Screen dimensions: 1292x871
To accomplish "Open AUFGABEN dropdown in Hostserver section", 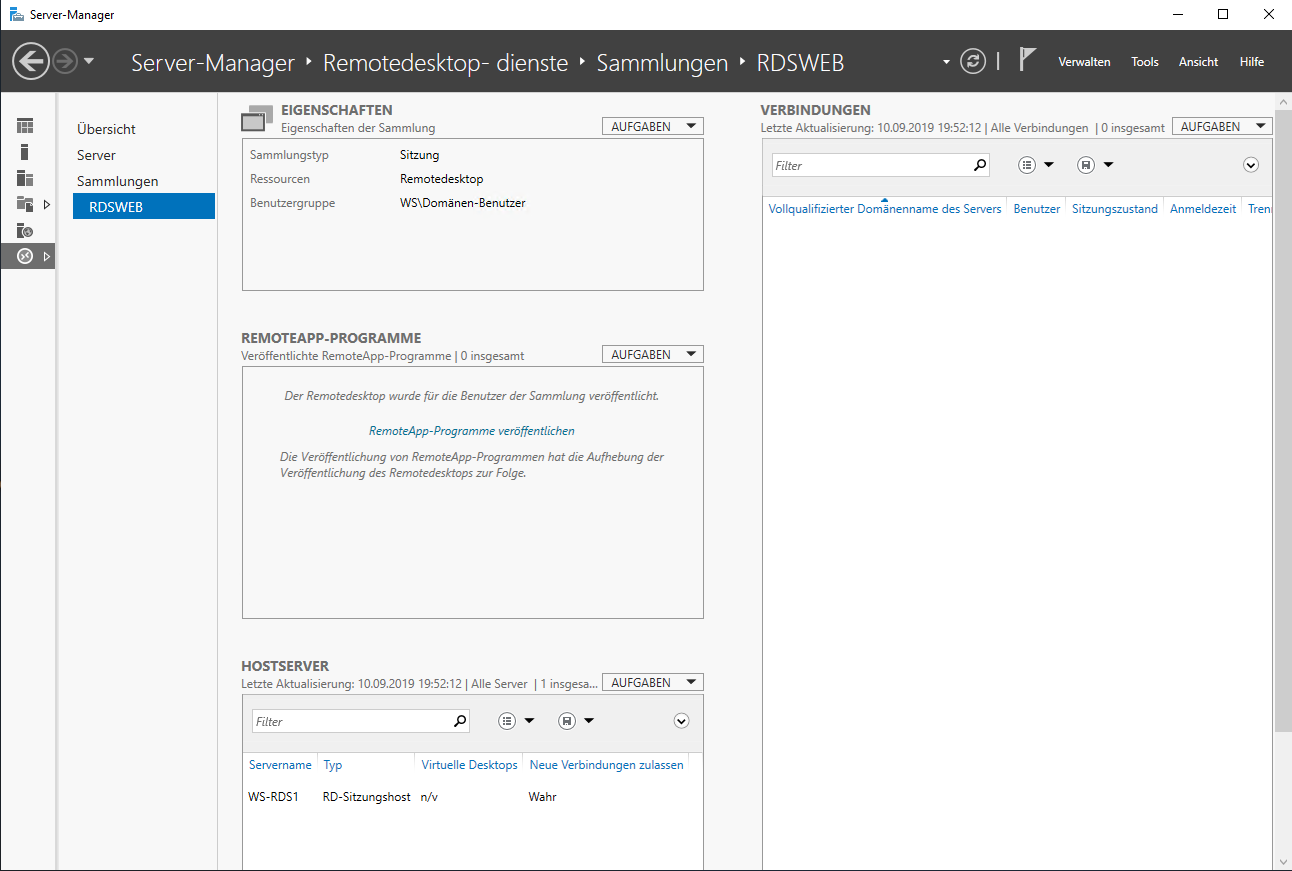I will click(652, 683).
